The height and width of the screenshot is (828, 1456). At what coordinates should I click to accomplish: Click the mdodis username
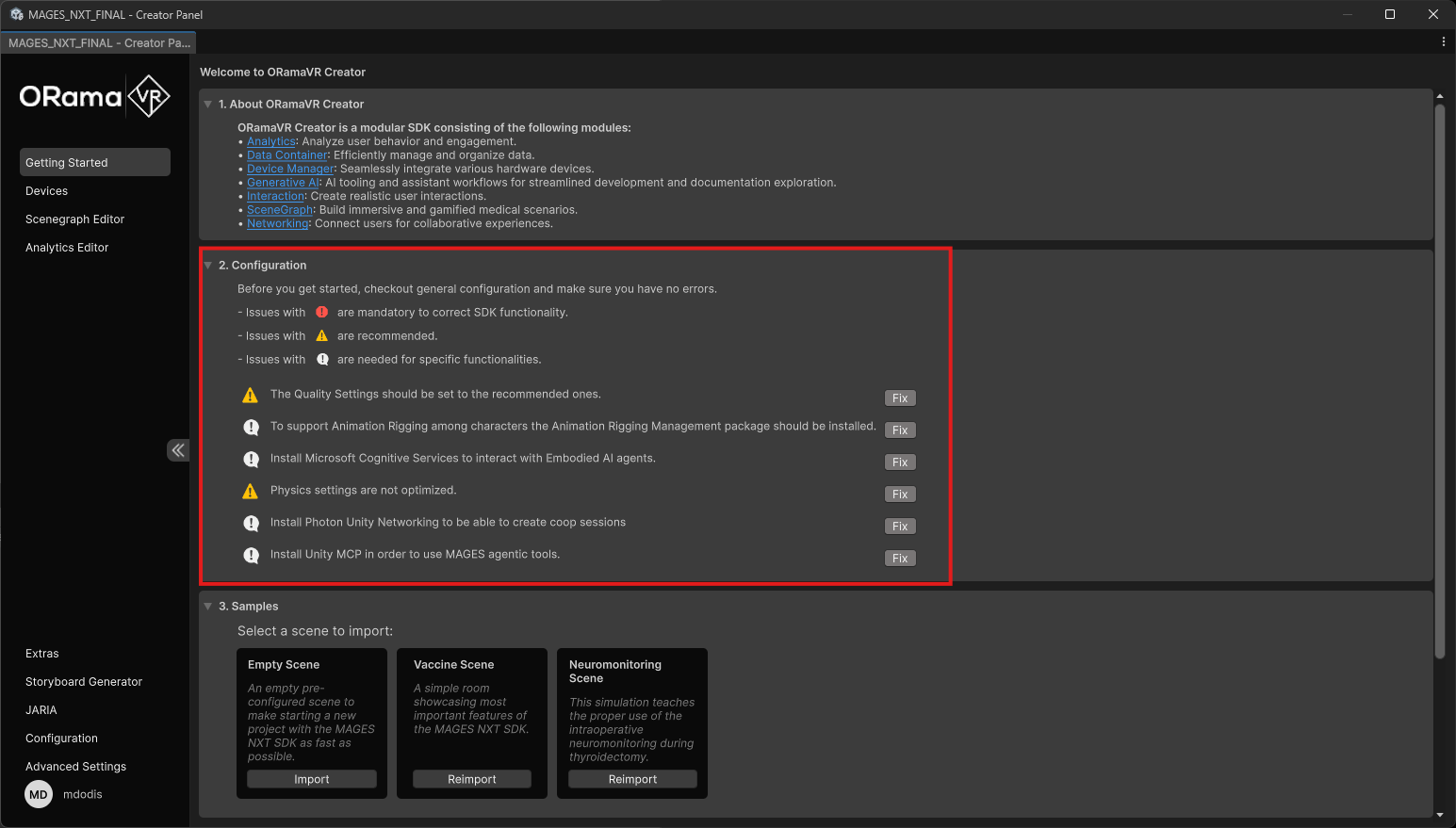point(83,794)
